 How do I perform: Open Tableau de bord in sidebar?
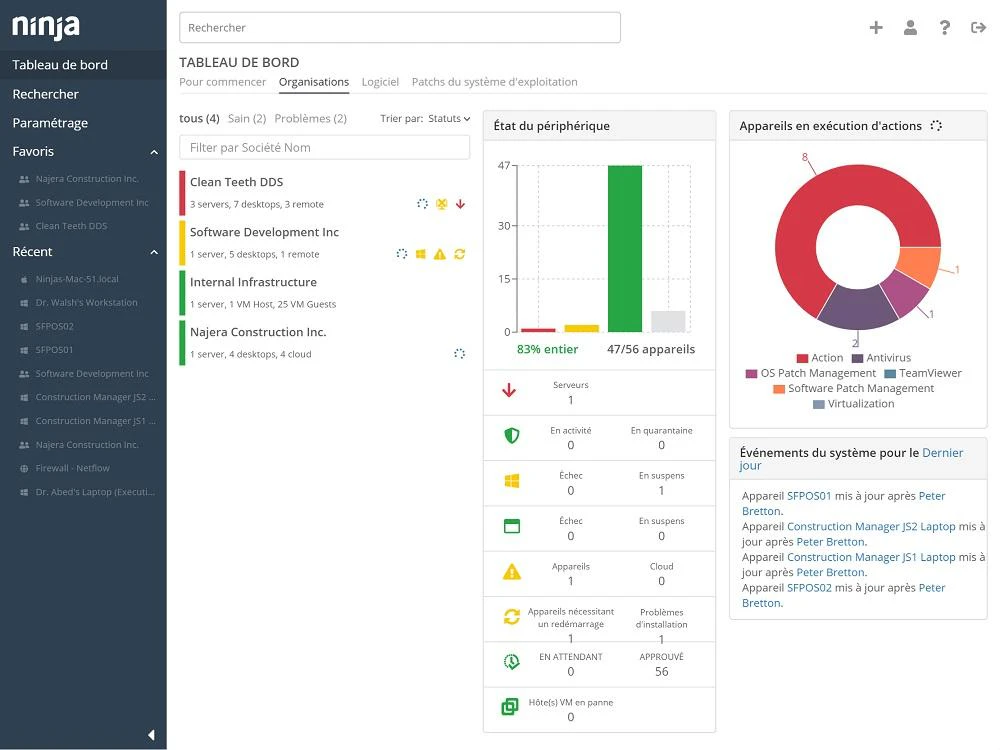pos(83,64)
